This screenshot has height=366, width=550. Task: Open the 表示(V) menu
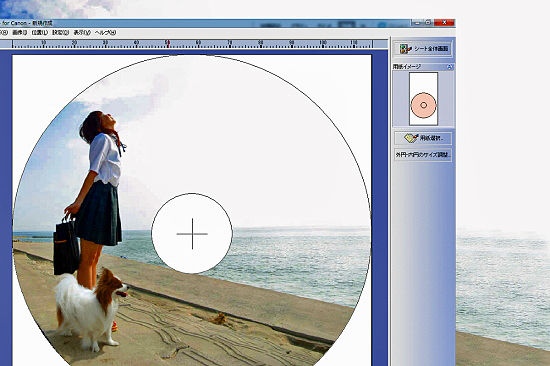tap(82, 32)
